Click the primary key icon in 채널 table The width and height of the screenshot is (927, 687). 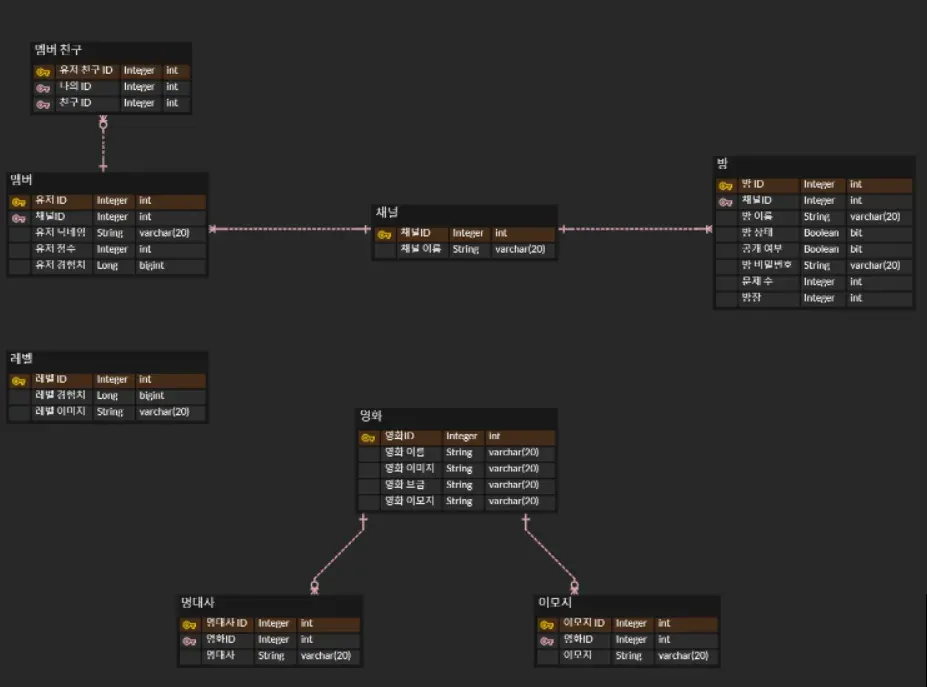[x=384, y=235]
